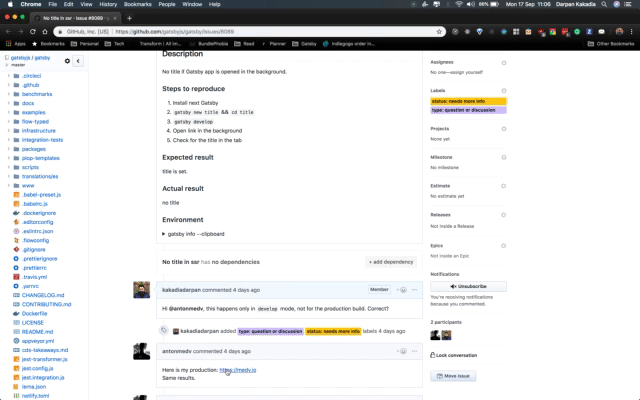Click the add dependency button

coord(391,262)
